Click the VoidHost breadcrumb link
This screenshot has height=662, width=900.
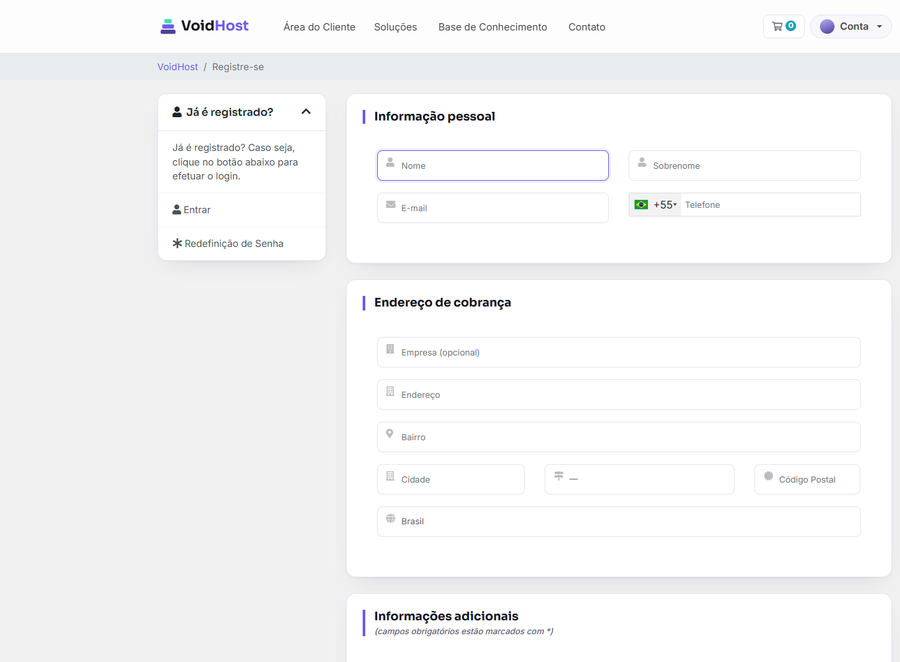(x=177, y=67)
